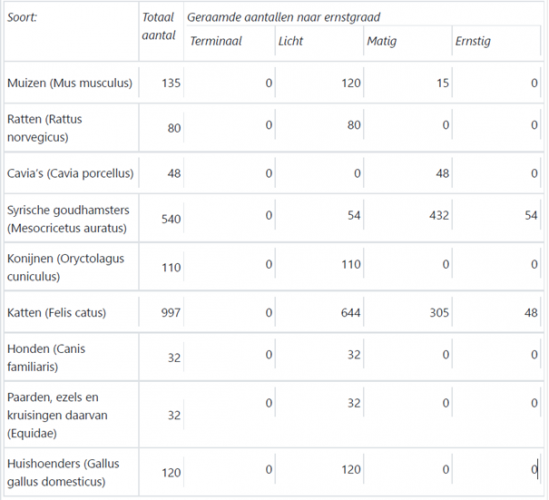This screenshot has width=549, height=500.
Task: Click the Licht value 120 for Muizen
Action: [351, 83]
